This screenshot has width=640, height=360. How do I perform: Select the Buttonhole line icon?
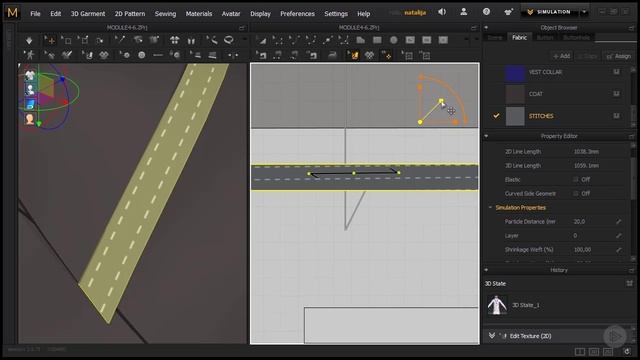click(x=158, y=55)
